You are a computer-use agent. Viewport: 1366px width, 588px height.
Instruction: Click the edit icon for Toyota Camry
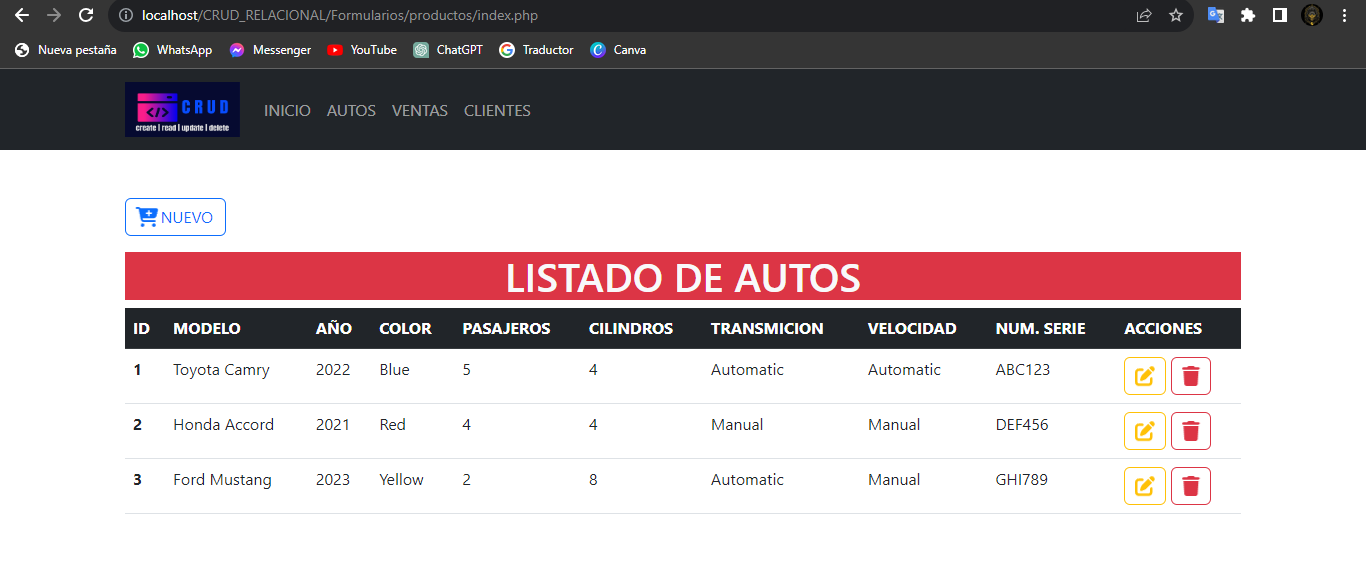(1144, 375)
